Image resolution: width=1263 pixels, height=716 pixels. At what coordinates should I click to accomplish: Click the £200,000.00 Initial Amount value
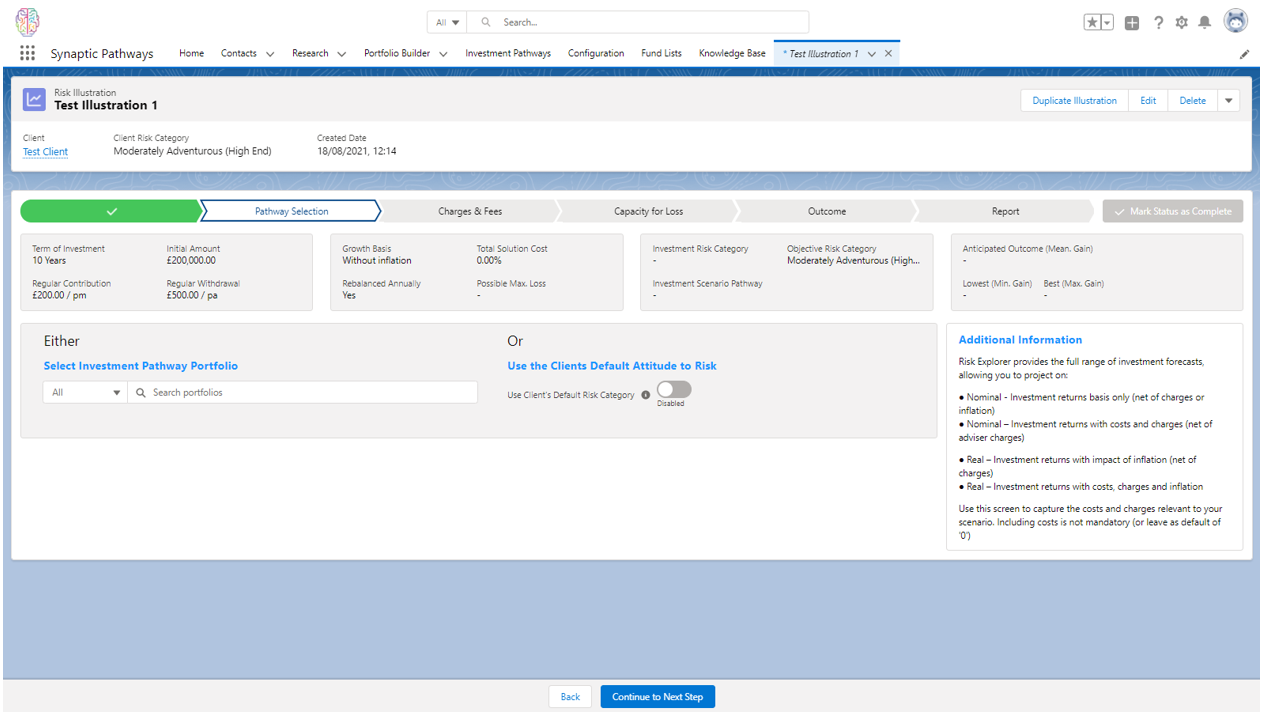pos(193,260)
